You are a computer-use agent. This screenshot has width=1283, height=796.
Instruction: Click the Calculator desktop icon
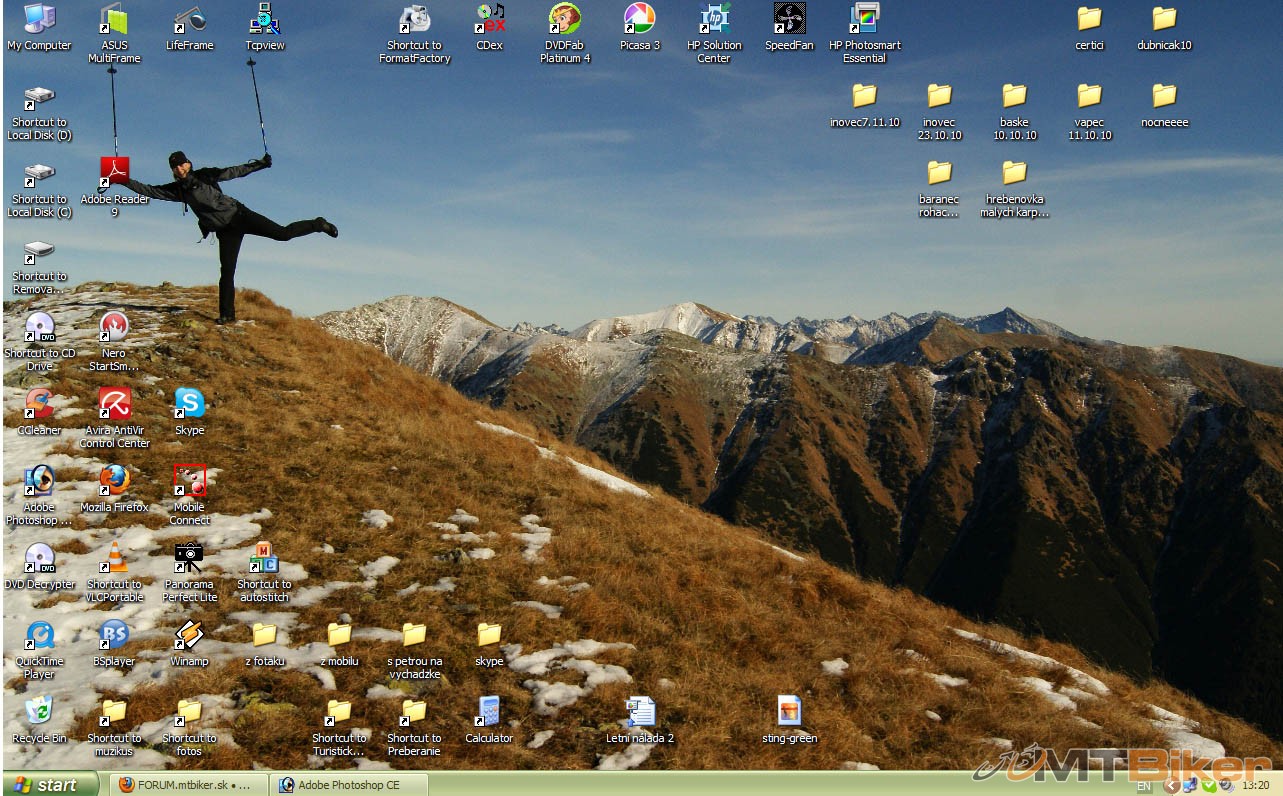pos(488,712)
